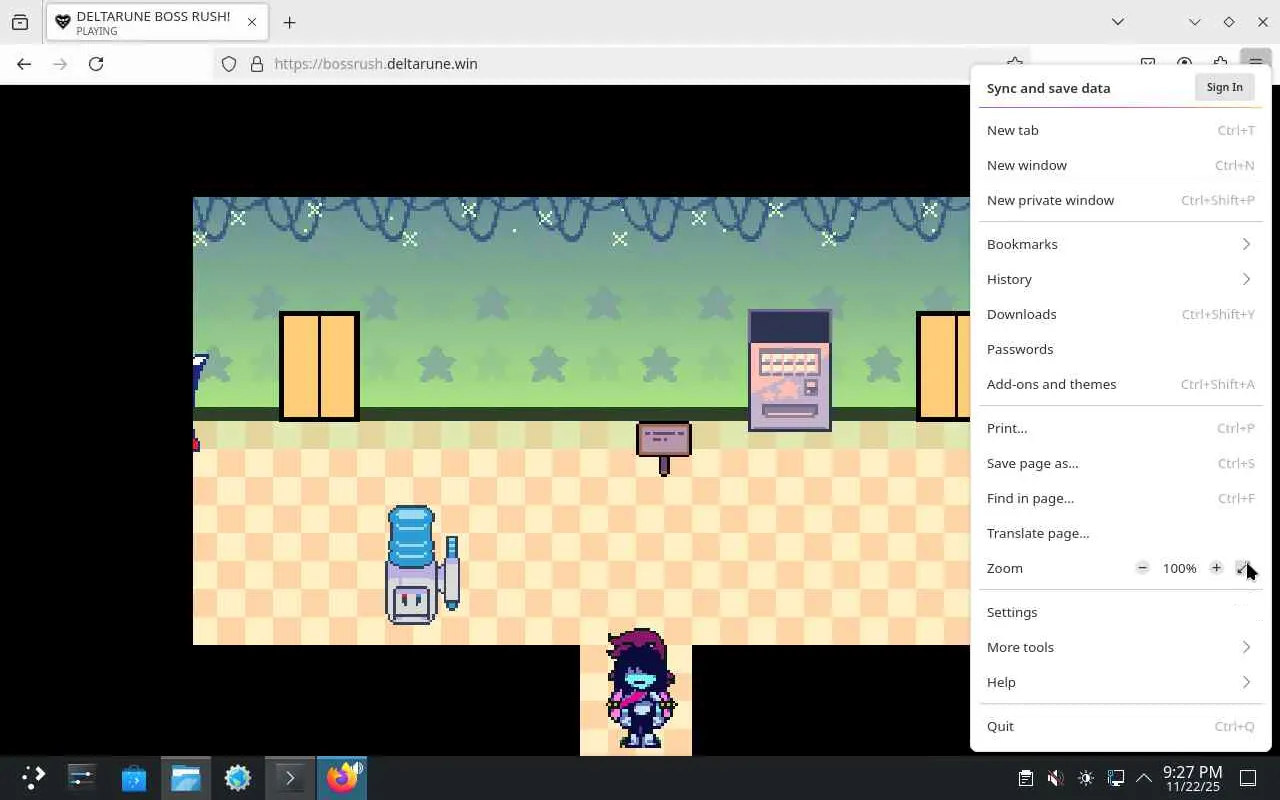The height and width of the screenshot is (800, 1280).
Task: Open the display and network tray icon
Action: click(1116, 778)
